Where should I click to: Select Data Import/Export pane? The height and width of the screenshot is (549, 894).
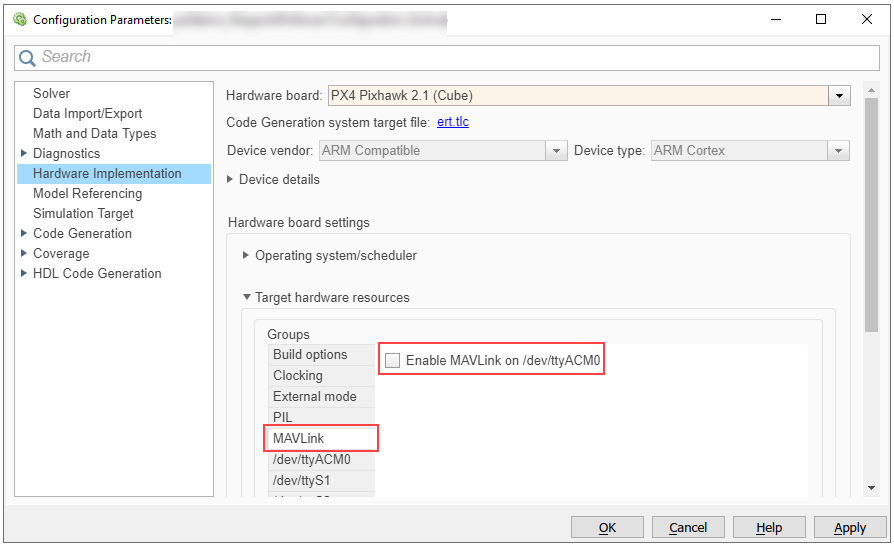(87, 113)
